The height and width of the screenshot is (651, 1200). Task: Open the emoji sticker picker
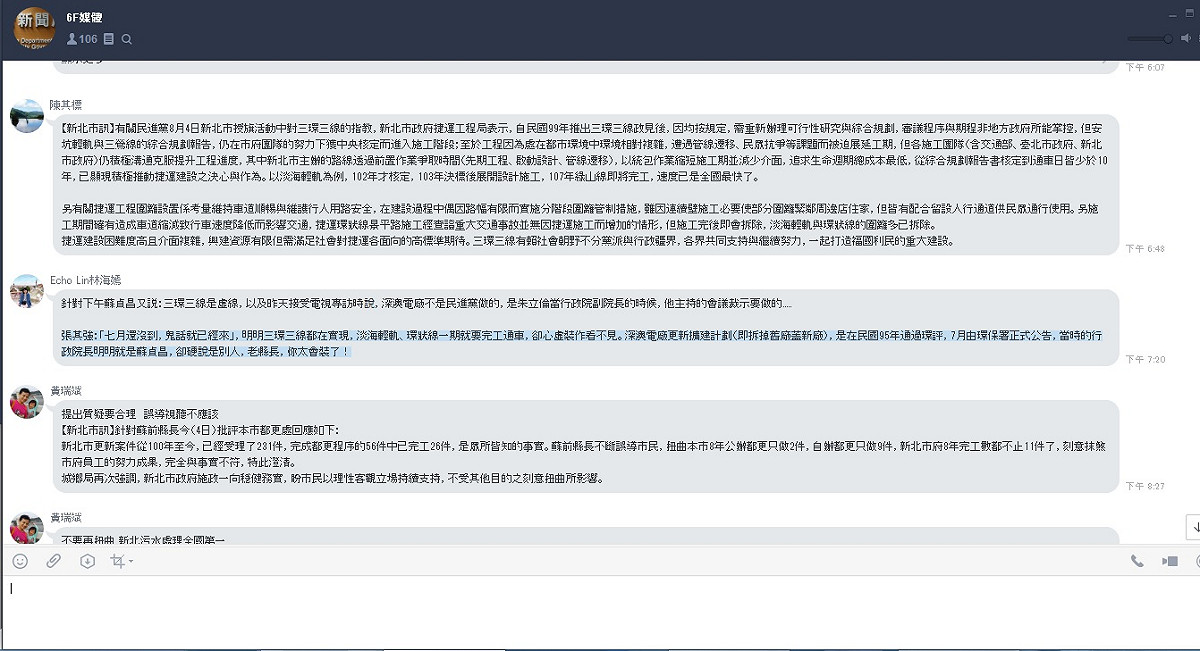point(20,561)
